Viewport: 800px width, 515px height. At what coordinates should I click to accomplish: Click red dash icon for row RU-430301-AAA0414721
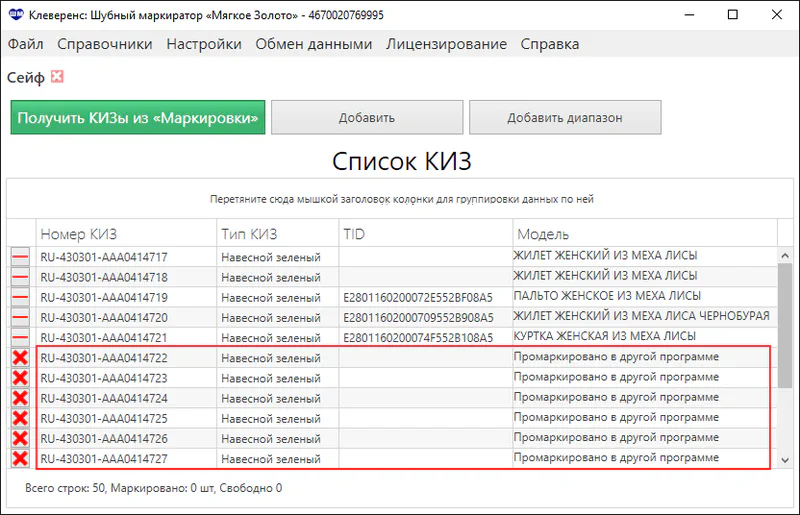20,337
